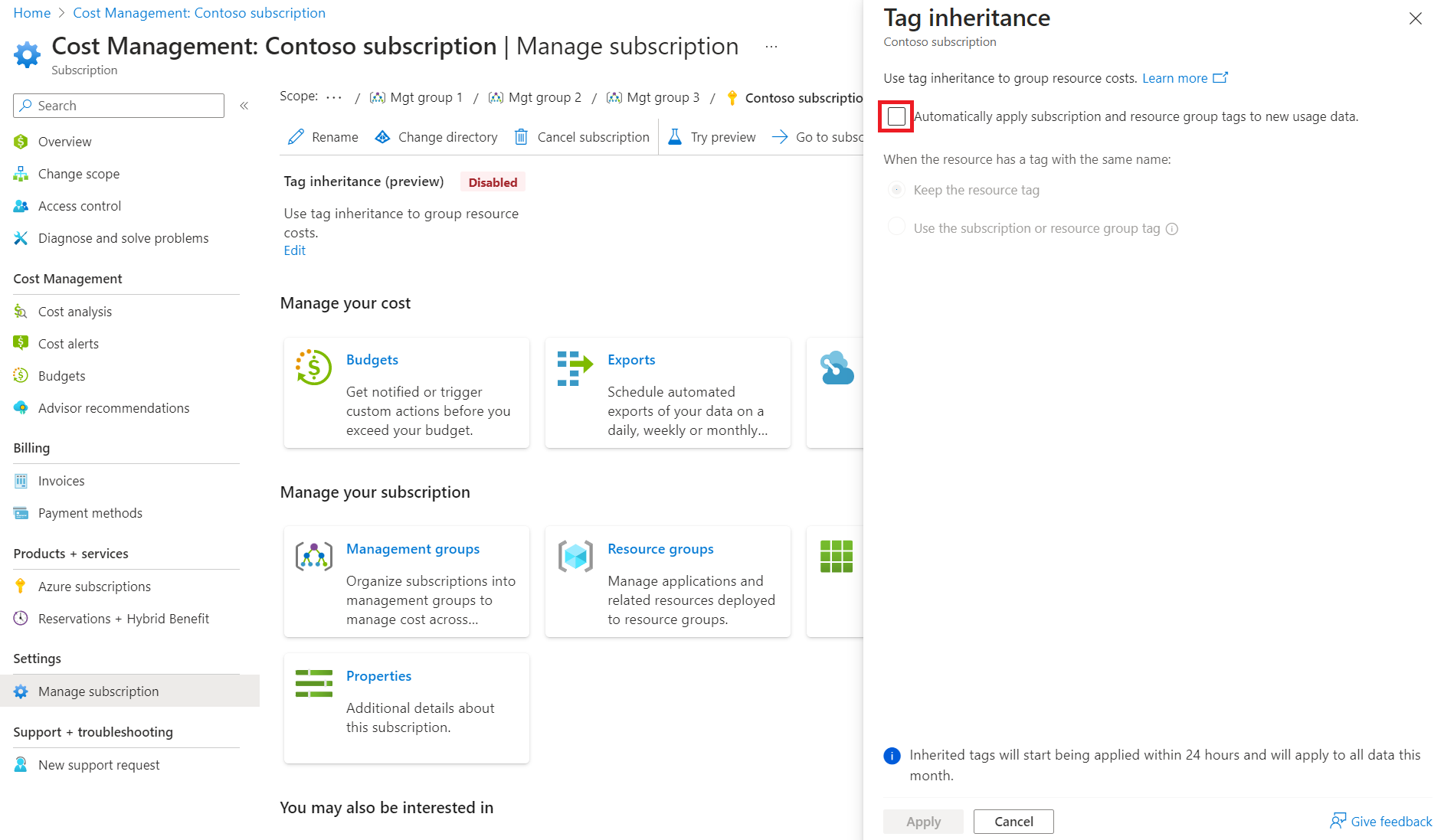The image size is (1444, 840).
Task: Click the Cancel button in Tag inheritance
Action: 1013,822
